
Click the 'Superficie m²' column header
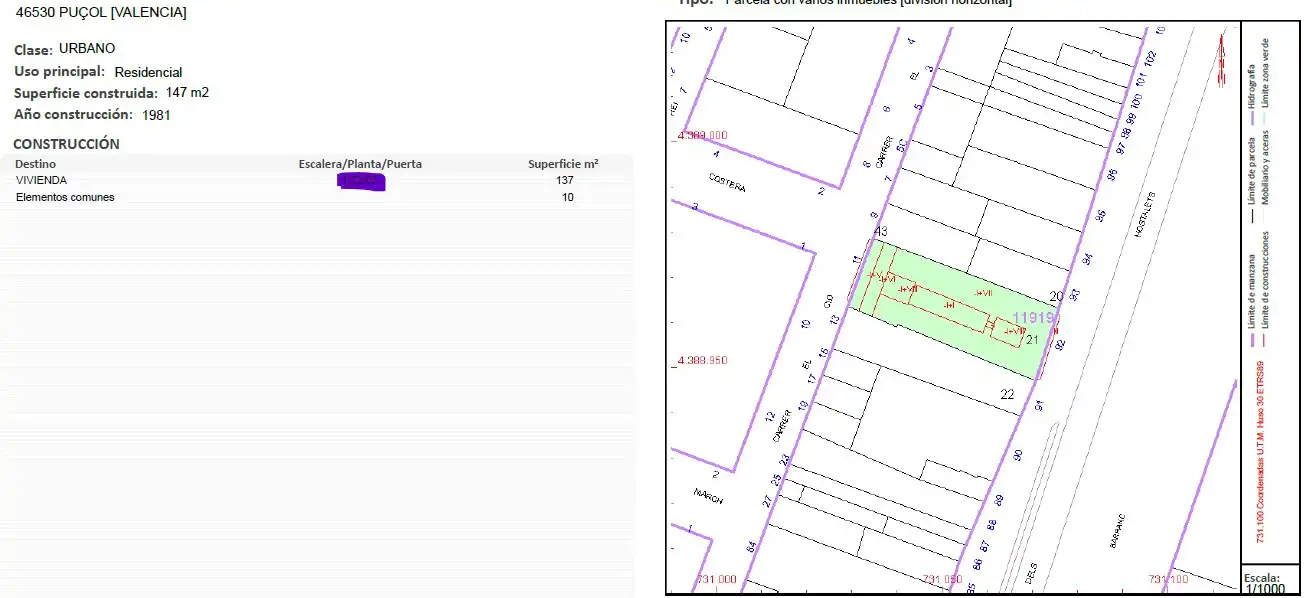563,164
